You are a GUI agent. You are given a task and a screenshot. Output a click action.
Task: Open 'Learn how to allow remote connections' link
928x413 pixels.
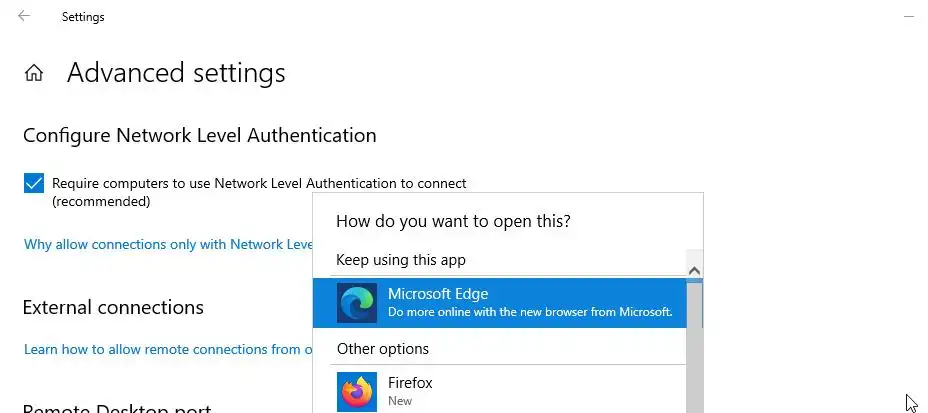(161, 349)
